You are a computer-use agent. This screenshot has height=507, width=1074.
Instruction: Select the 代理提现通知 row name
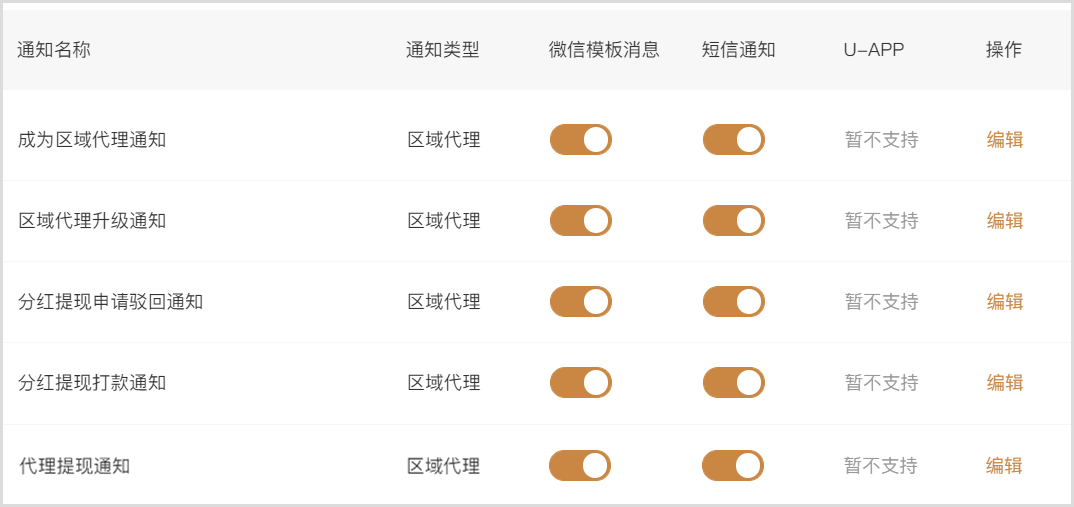(x=74, y=466)
